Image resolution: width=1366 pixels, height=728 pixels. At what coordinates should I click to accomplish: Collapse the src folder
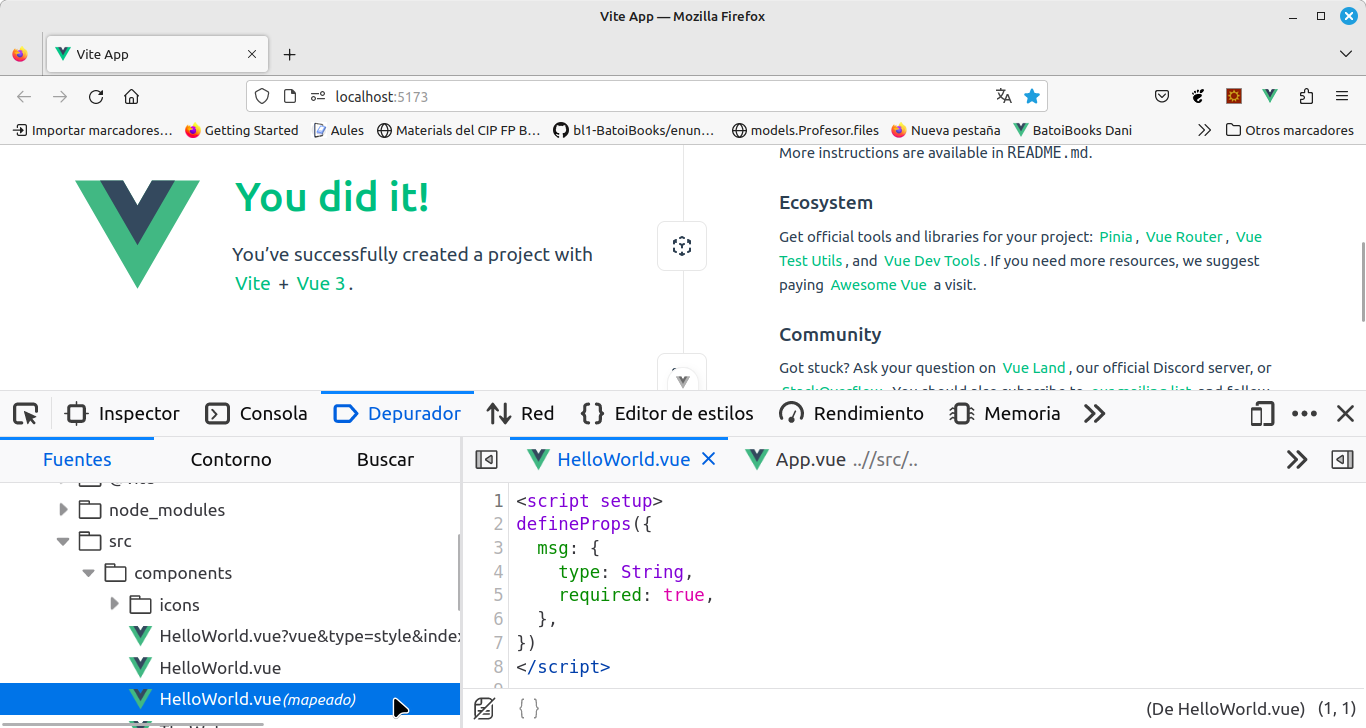pos(64,541)
